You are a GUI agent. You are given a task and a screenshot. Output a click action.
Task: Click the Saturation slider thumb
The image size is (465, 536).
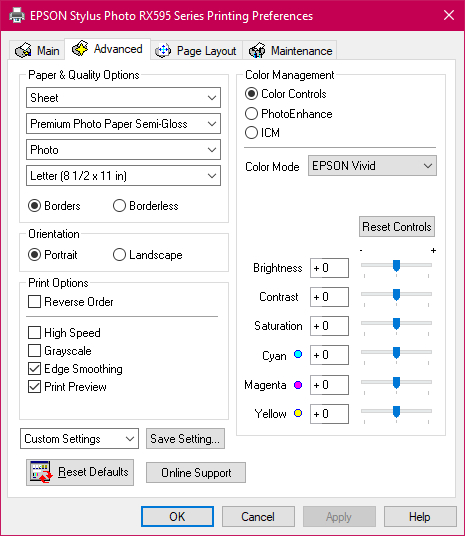pyautogui.click(x=396, y=323)
